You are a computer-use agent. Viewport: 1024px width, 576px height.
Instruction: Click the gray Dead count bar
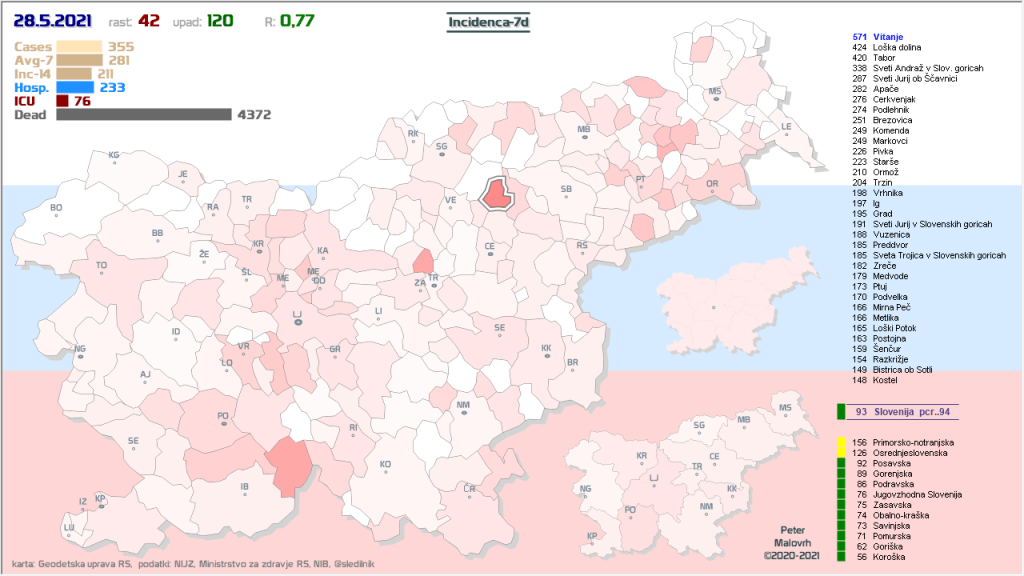pos(144,115)
